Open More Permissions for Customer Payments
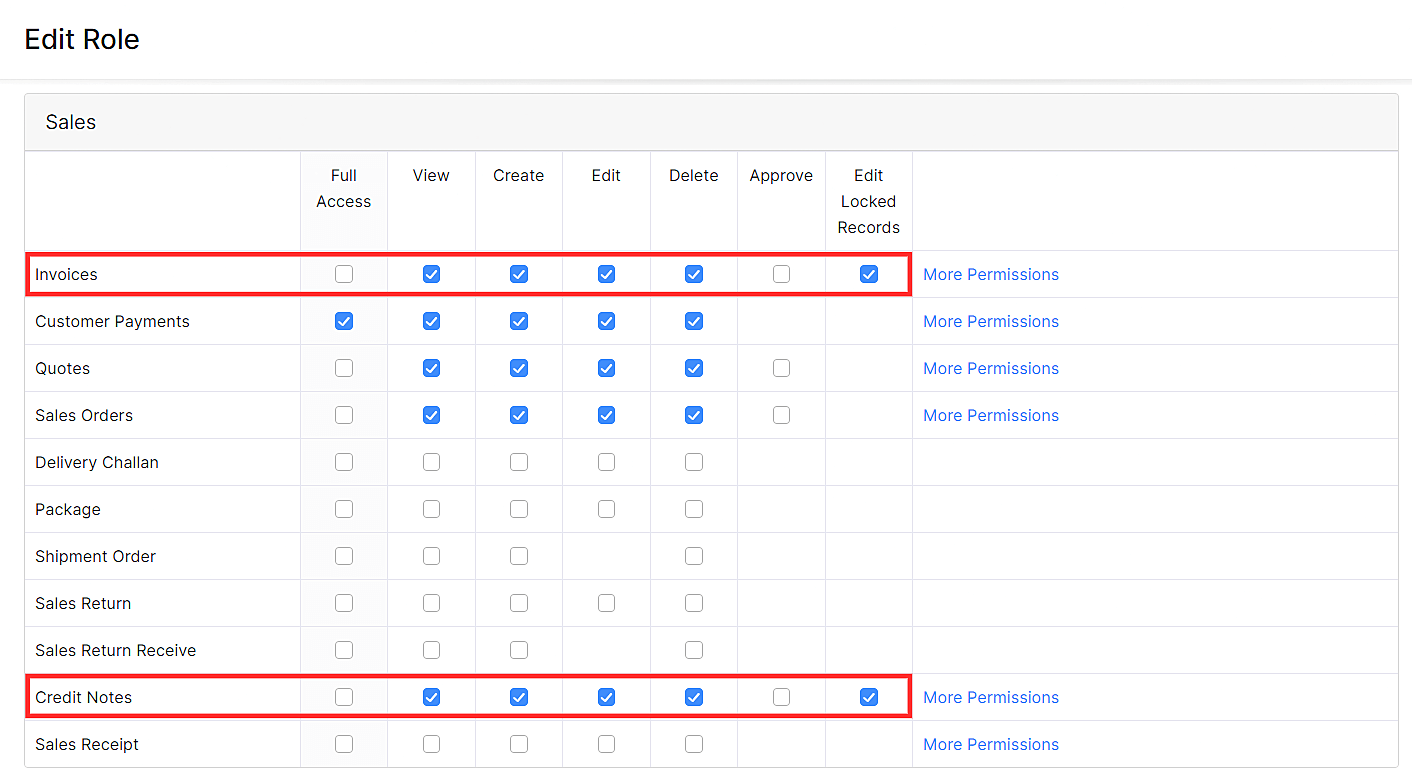The image size is (1412, 778). coord(990,321)
